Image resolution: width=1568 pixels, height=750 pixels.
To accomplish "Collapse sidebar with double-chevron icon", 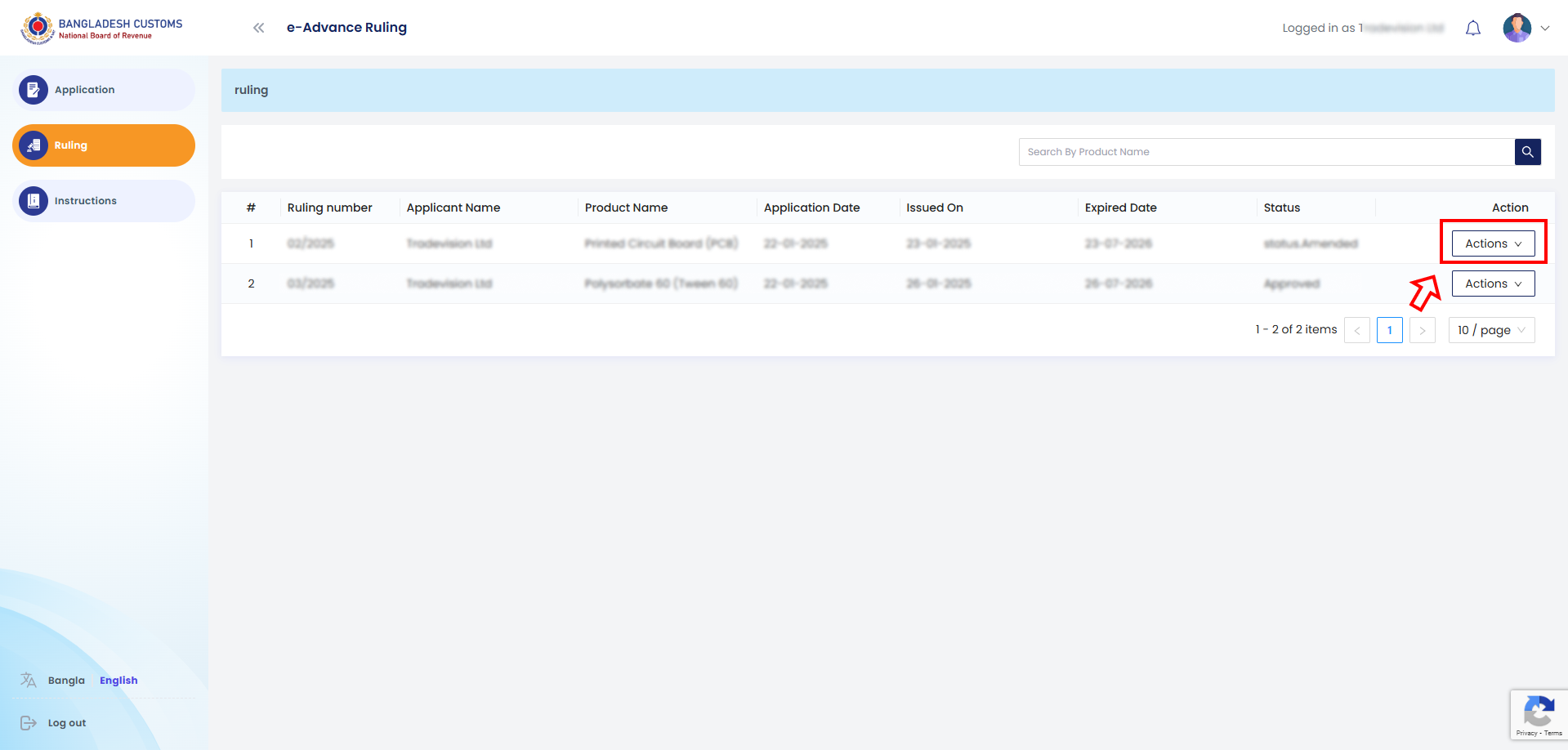I will click(259, 28).
